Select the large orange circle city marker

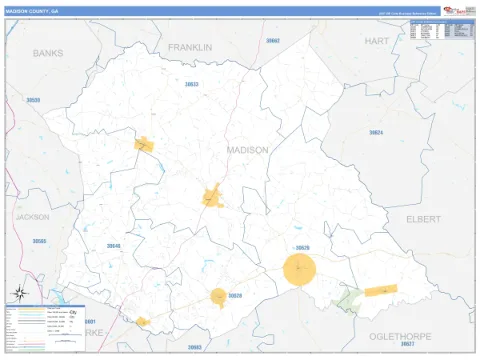click(299, 269)
